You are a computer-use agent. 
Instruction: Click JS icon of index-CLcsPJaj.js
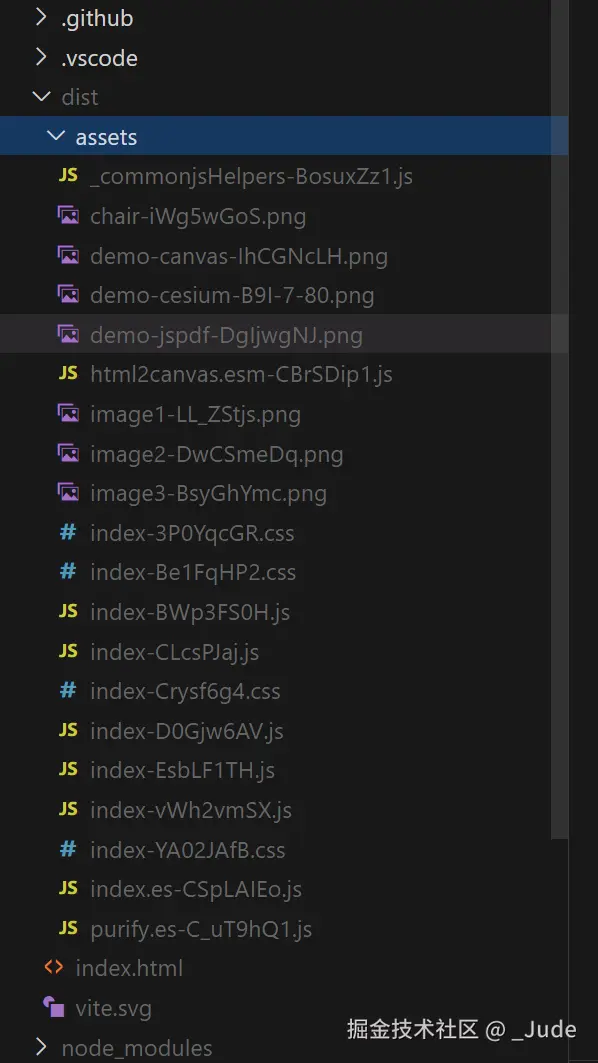(68, 651)
